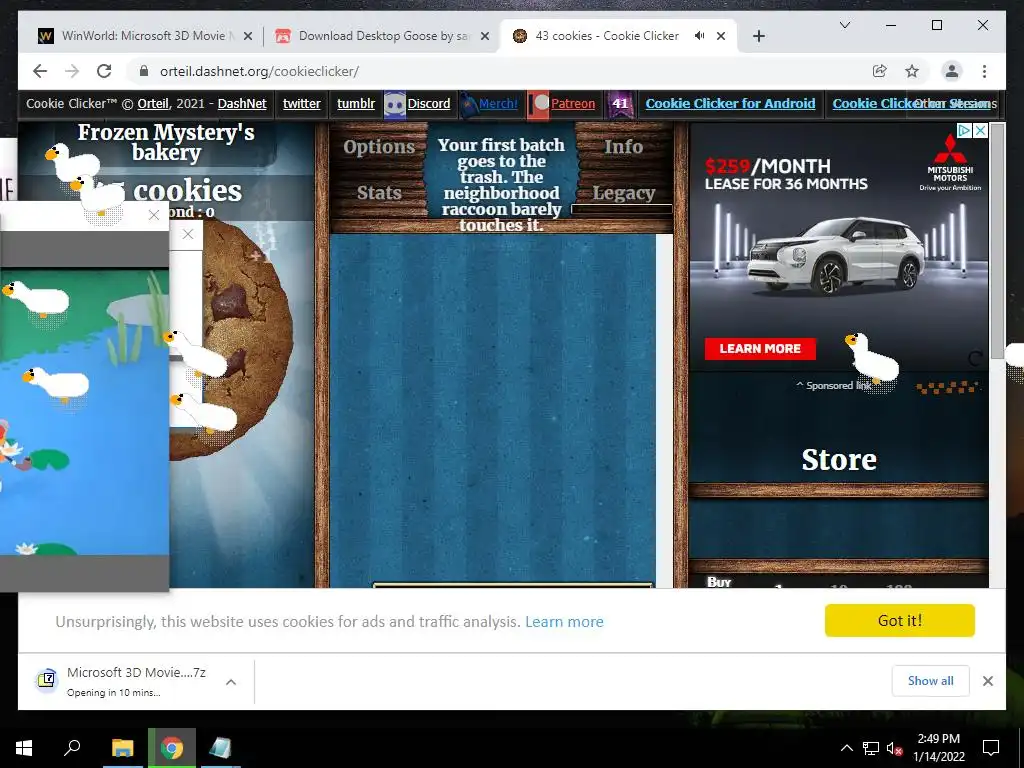Open the Merch! link
Screen dimensions: 1024x768
coord(498,104)
